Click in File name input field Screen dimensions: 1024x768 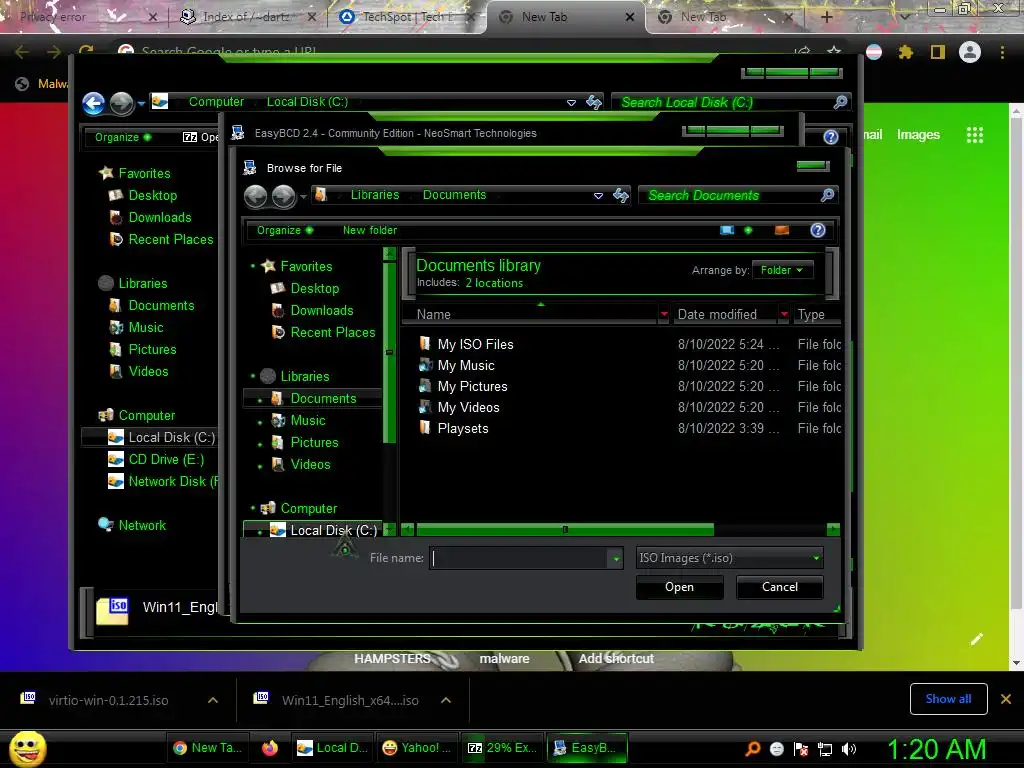pyautogui.click(x=519, y=558)
